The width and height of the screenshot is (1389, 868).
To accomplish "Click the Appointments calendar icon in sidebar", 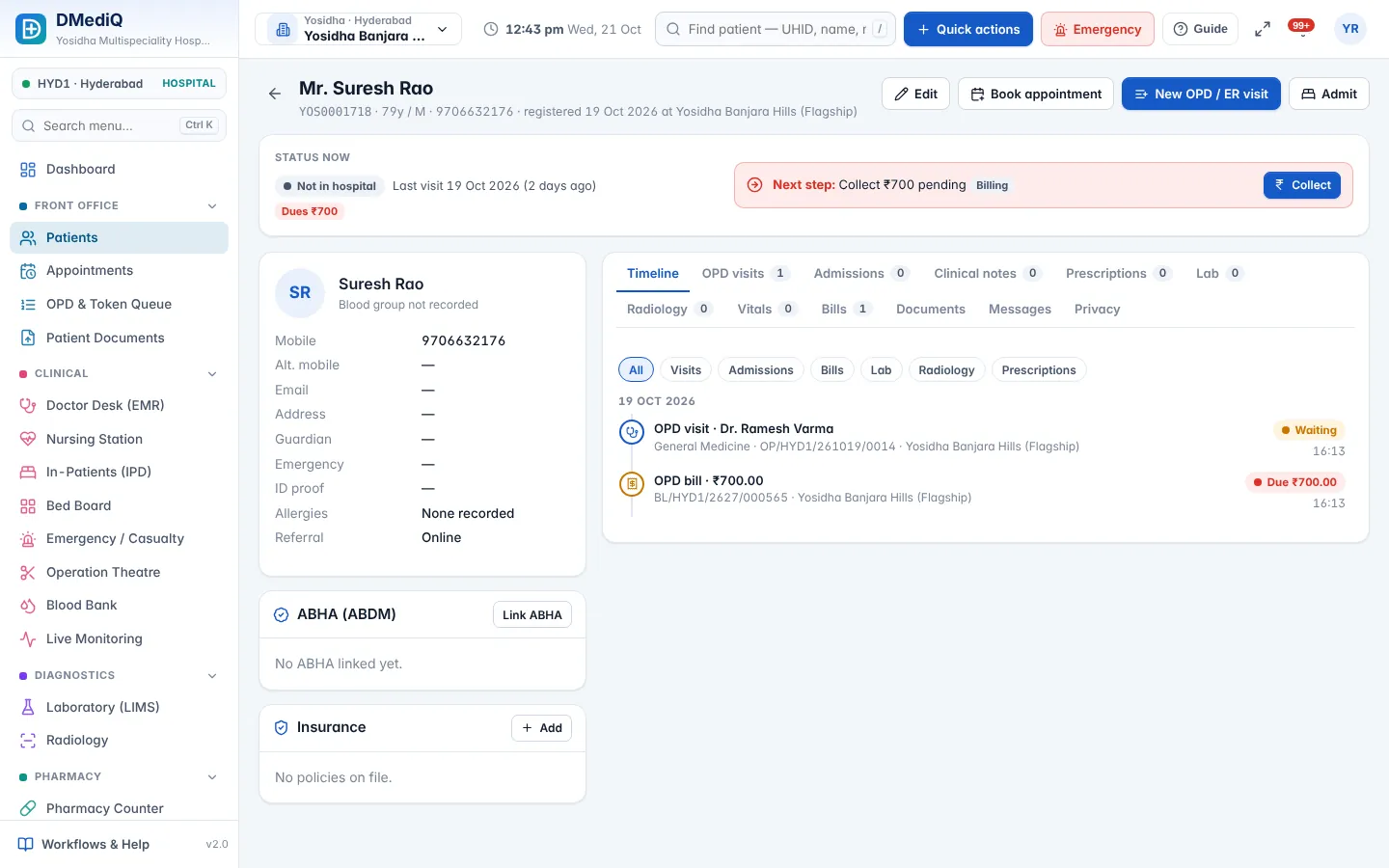I will click(x=28, y=271).
